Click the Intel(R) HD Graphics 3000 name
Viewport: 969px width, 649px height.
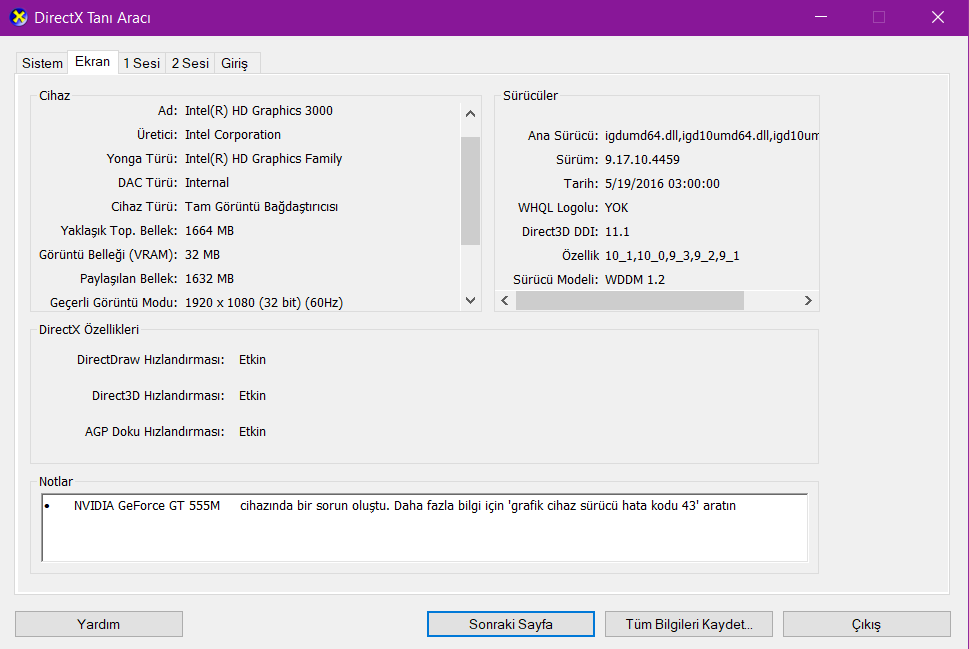pos(259,111)
